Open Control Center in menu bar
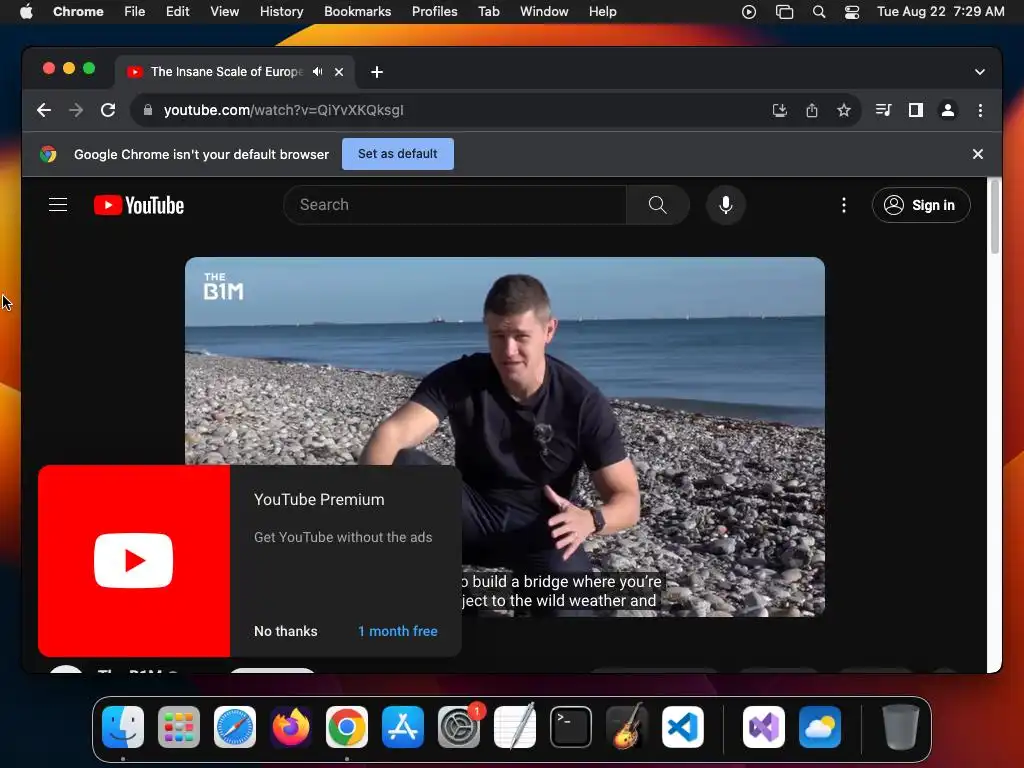 852,12
